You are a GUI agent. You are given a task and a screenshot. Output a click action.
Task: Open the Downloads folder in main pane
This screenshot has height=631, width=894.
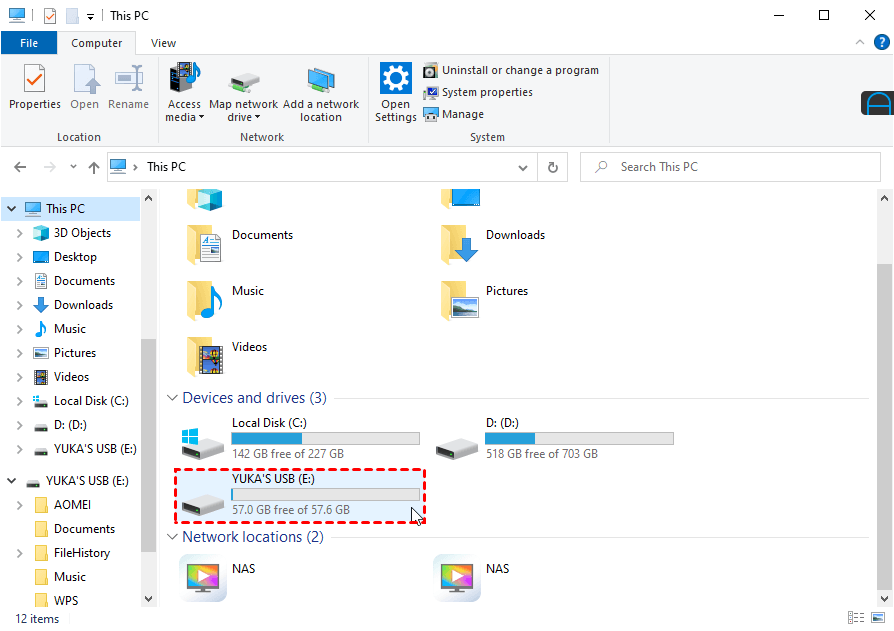pyautogui.click(x=493, y=243)
